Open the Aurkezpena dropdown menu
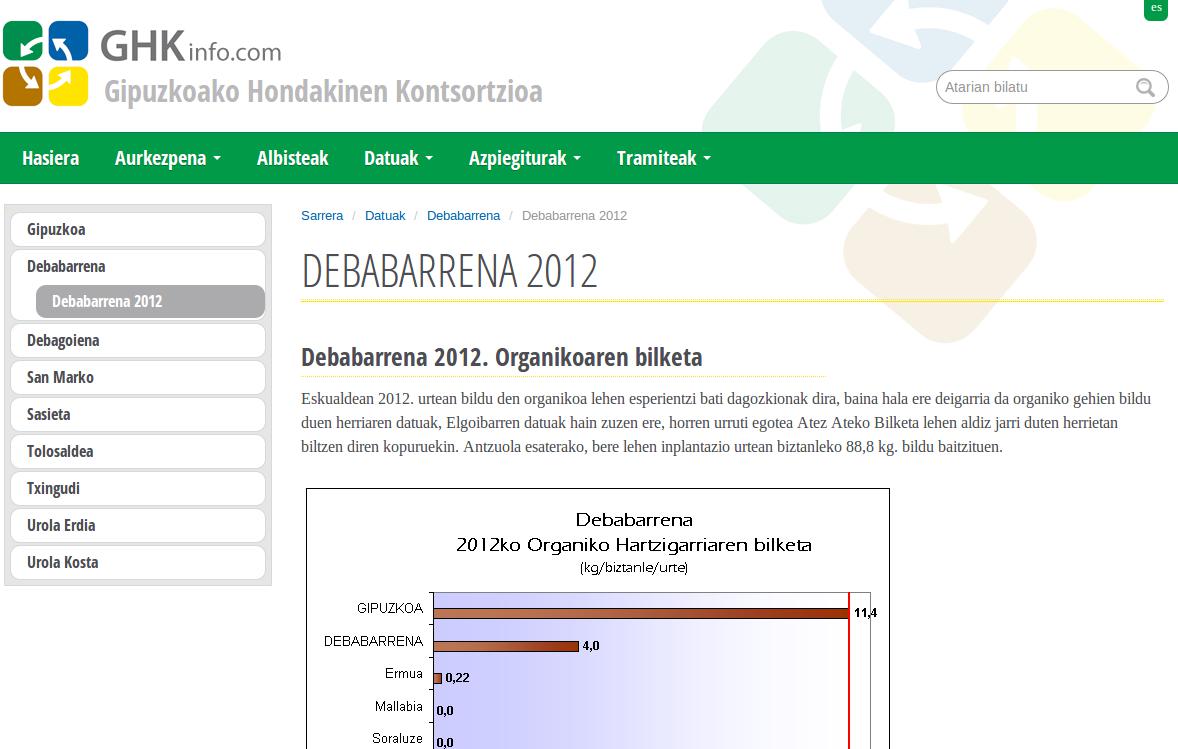 (x=167, y=158)
